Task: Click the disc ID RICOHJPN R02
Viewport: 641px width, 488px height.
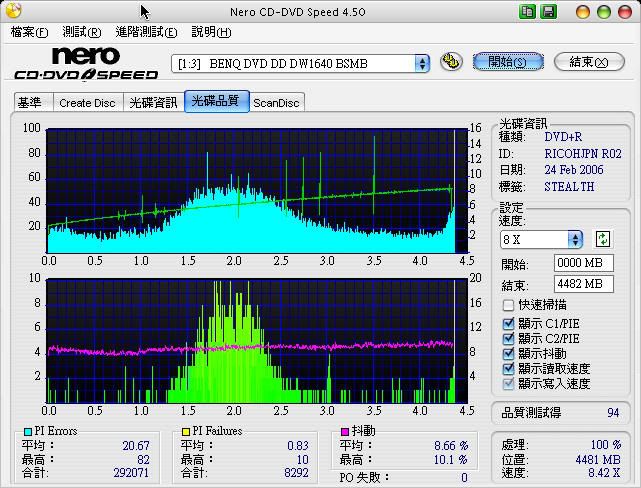Action: [x=583, y=154]
